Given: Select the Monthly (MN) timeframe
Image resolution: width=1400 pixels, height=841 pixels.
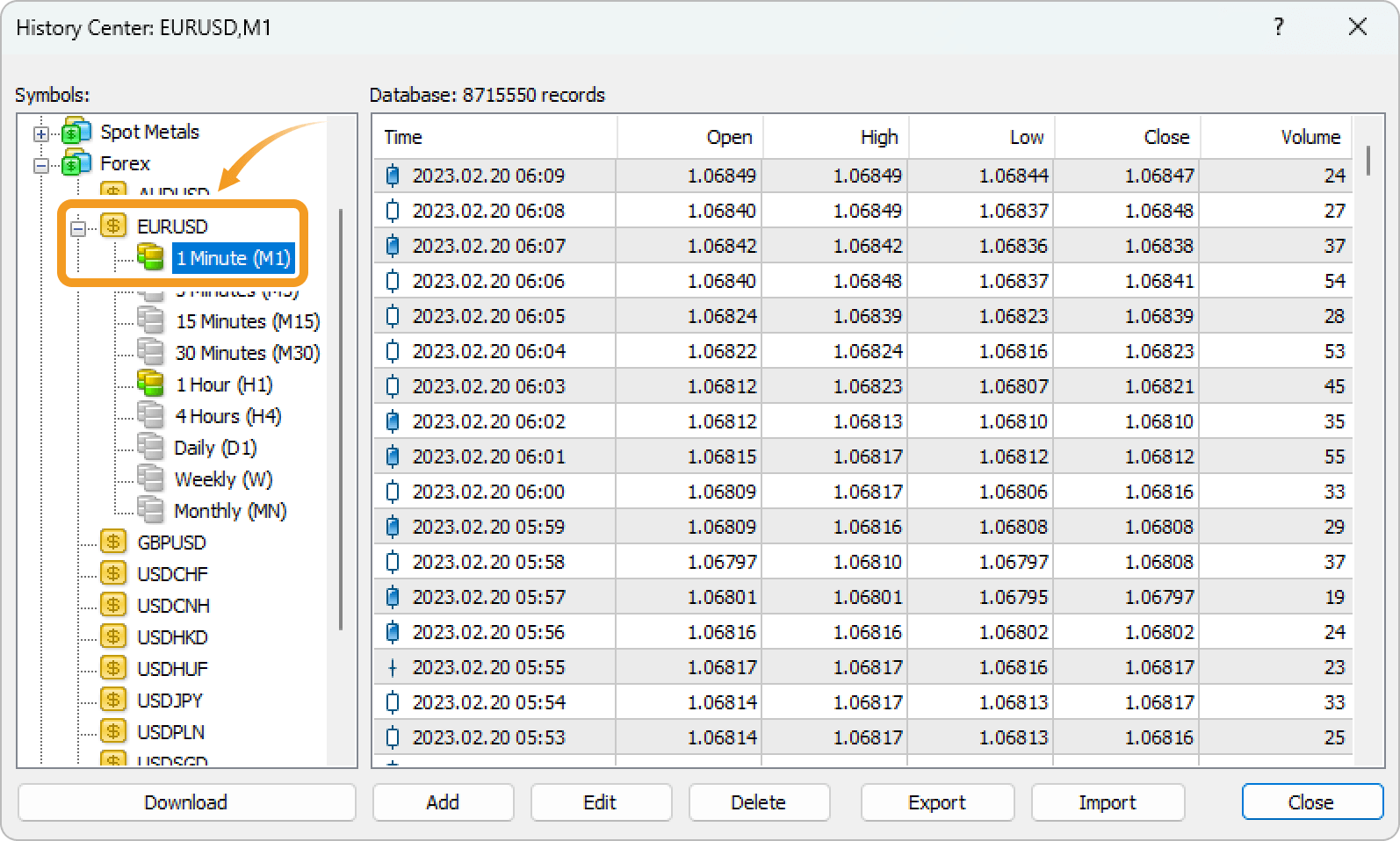Looking at the screenshot, I should coord(230,511).
